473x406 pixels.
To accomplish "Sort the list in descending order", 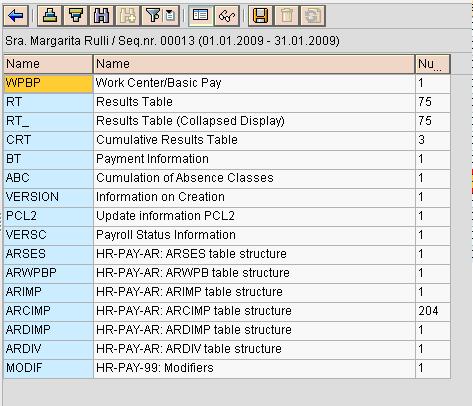I will point(76,16).
